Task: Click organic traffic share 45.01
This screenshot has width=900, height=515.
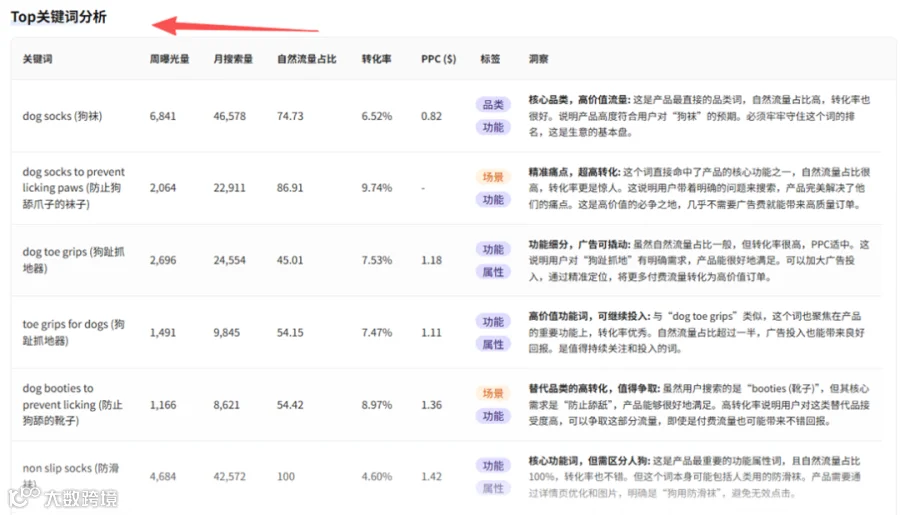Action: pyautogui.click(x=290, y=260)
